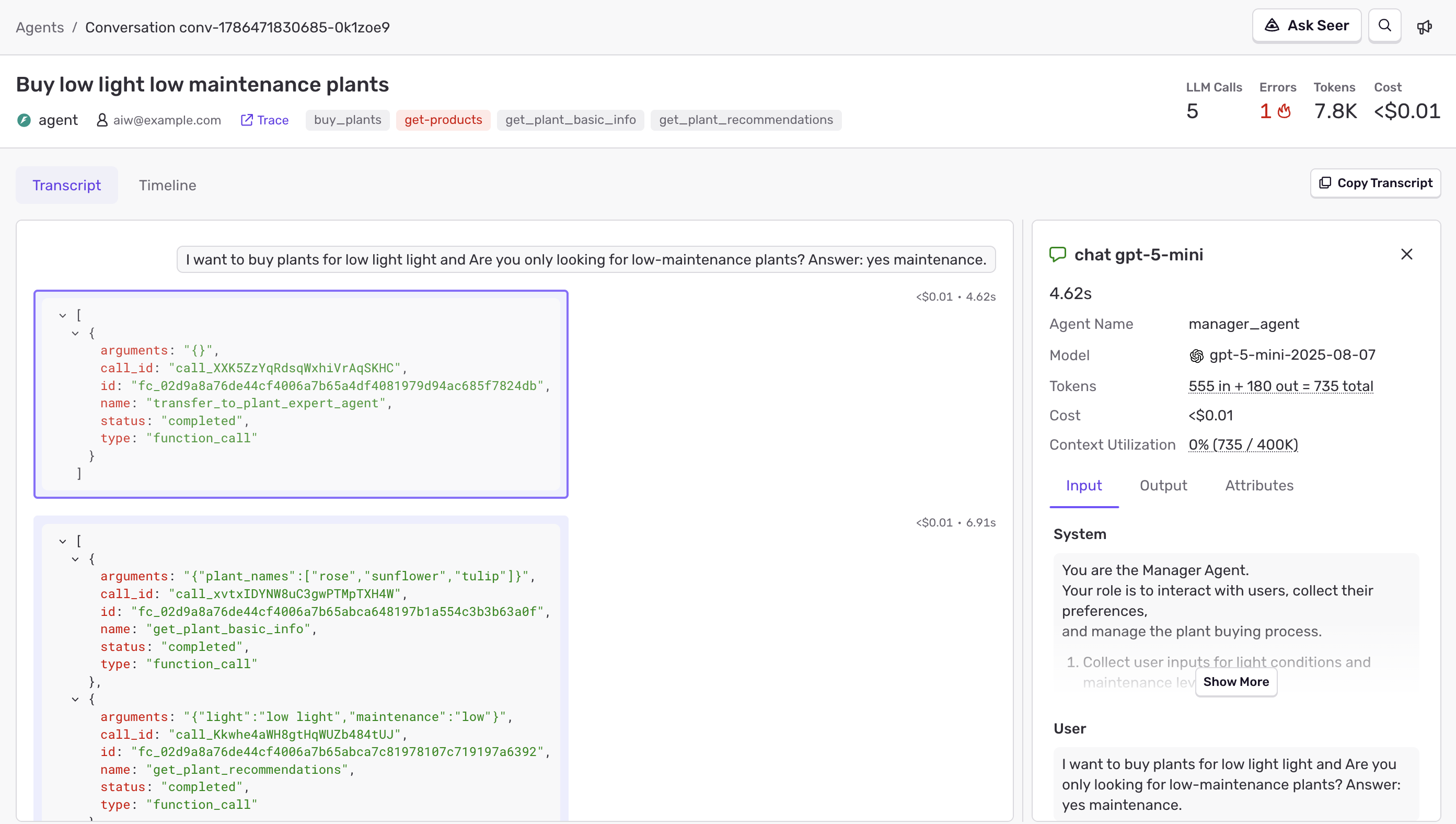The image size is (1456, 824).
Task: Click the user icon beside aiw@example.com
Action: coord(102,120)
